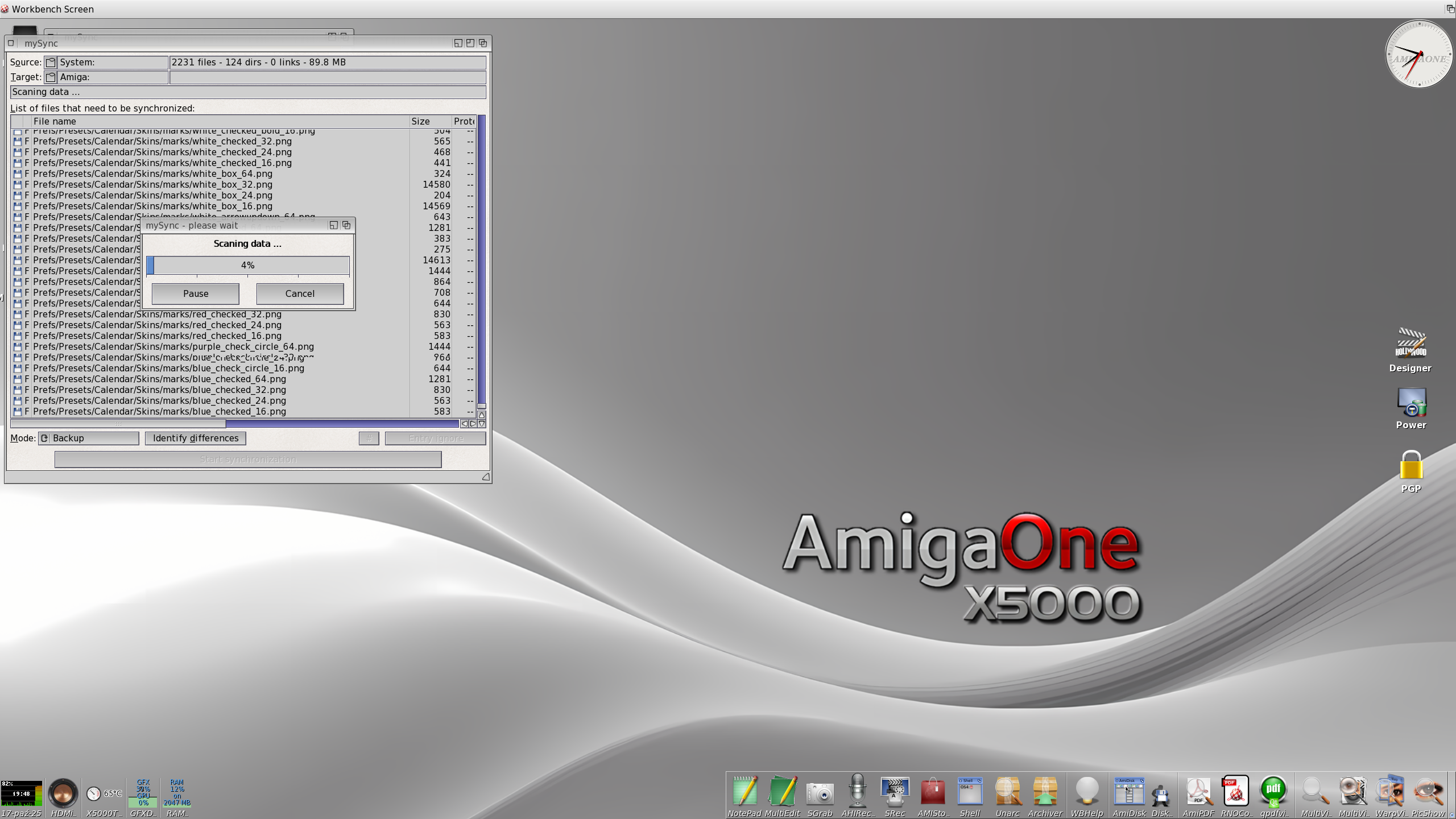
Task: Click the 4% scanning progress bar
Action: pos(248,266)
